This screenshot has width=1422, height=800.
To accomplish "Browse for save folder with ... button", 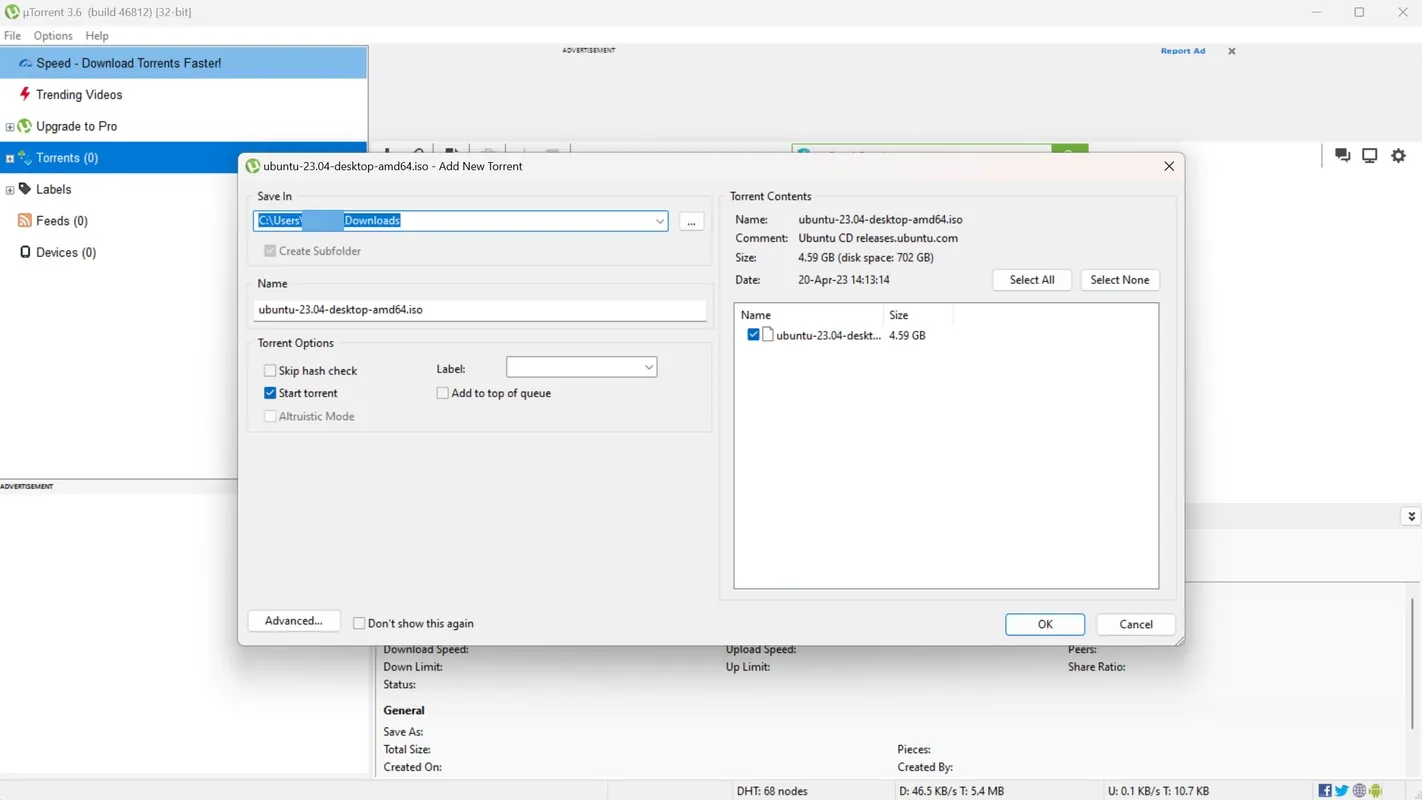I will [x=691, y=221].
